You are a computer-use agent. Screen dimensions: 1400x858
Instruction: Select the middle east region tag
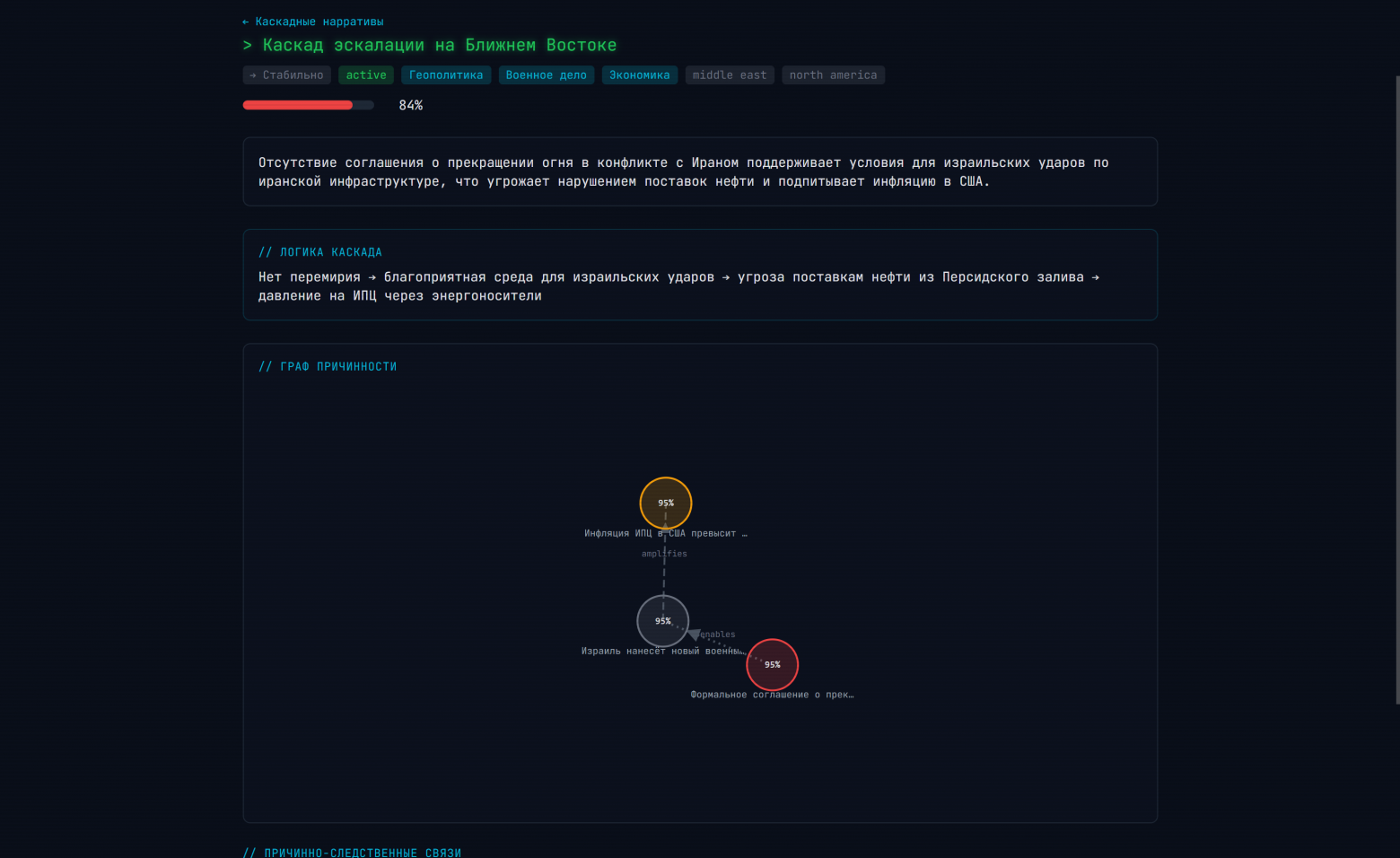click(x=730, y=75)
